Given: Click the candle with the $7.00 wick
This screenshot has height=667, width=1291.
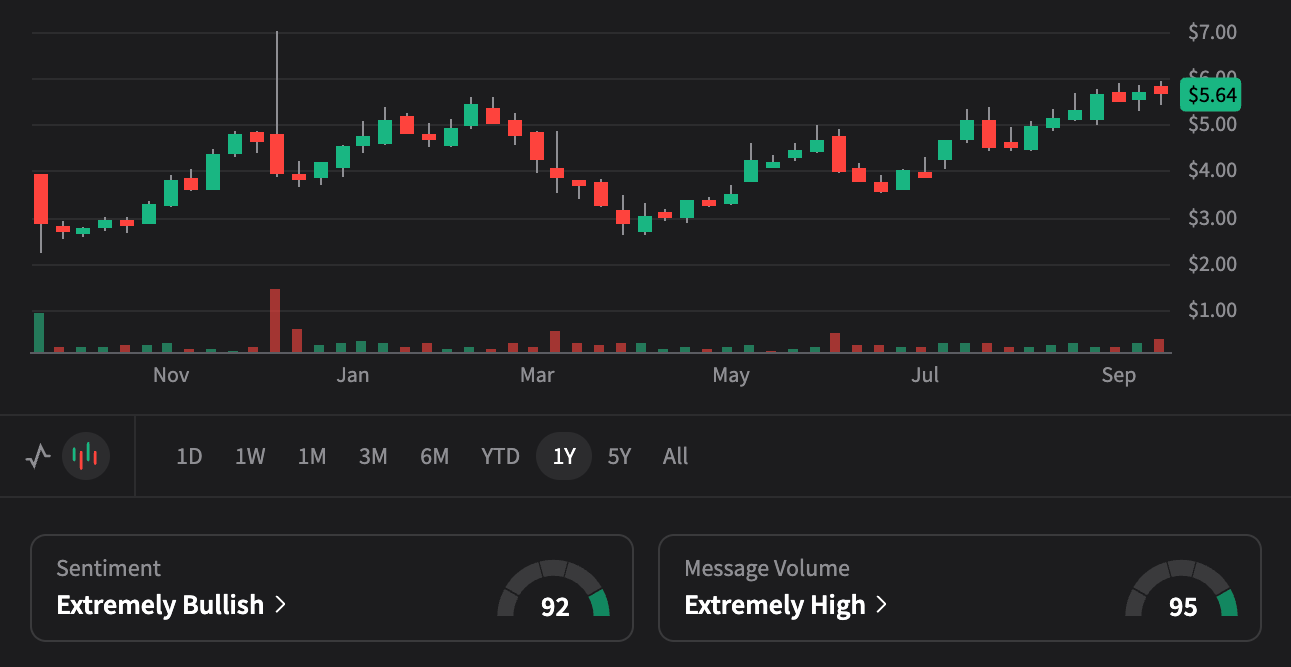Looking at the screenshot, I should coord(277,154).
